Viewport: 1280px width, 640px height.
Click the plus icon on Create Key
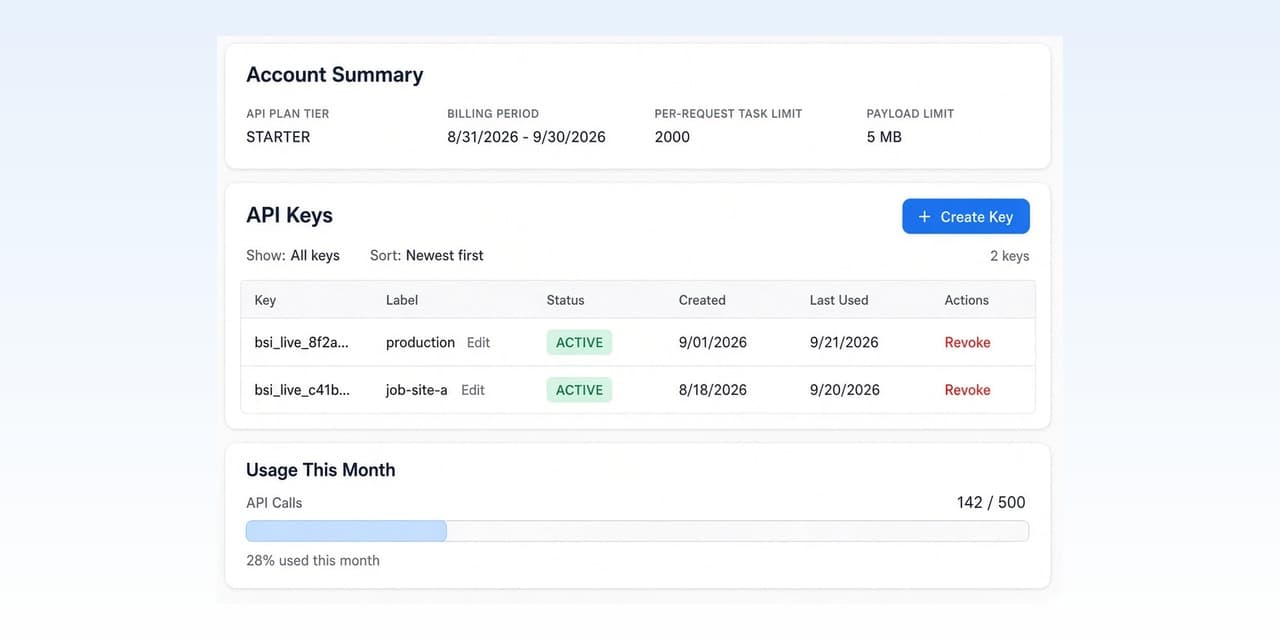pos(924,217)
